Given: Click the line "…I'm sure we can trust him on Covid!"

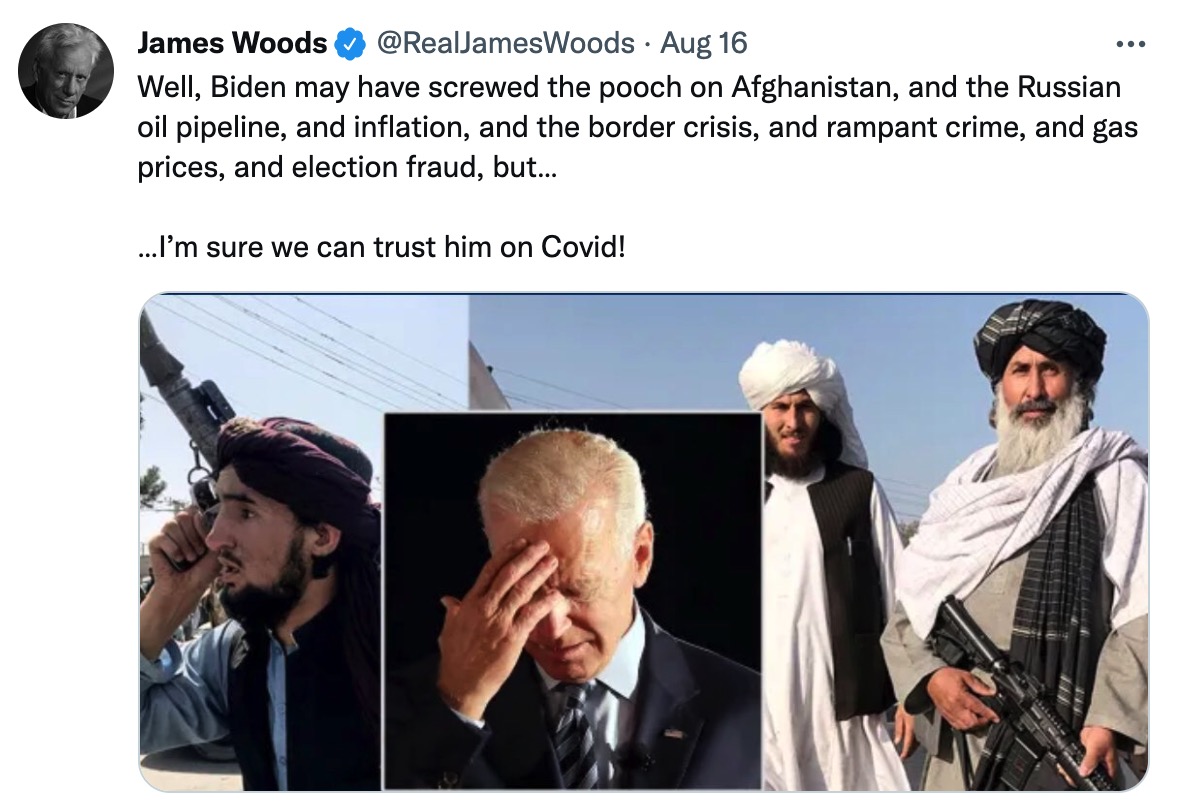Looking at the screenshot, I should pos(382,246).
